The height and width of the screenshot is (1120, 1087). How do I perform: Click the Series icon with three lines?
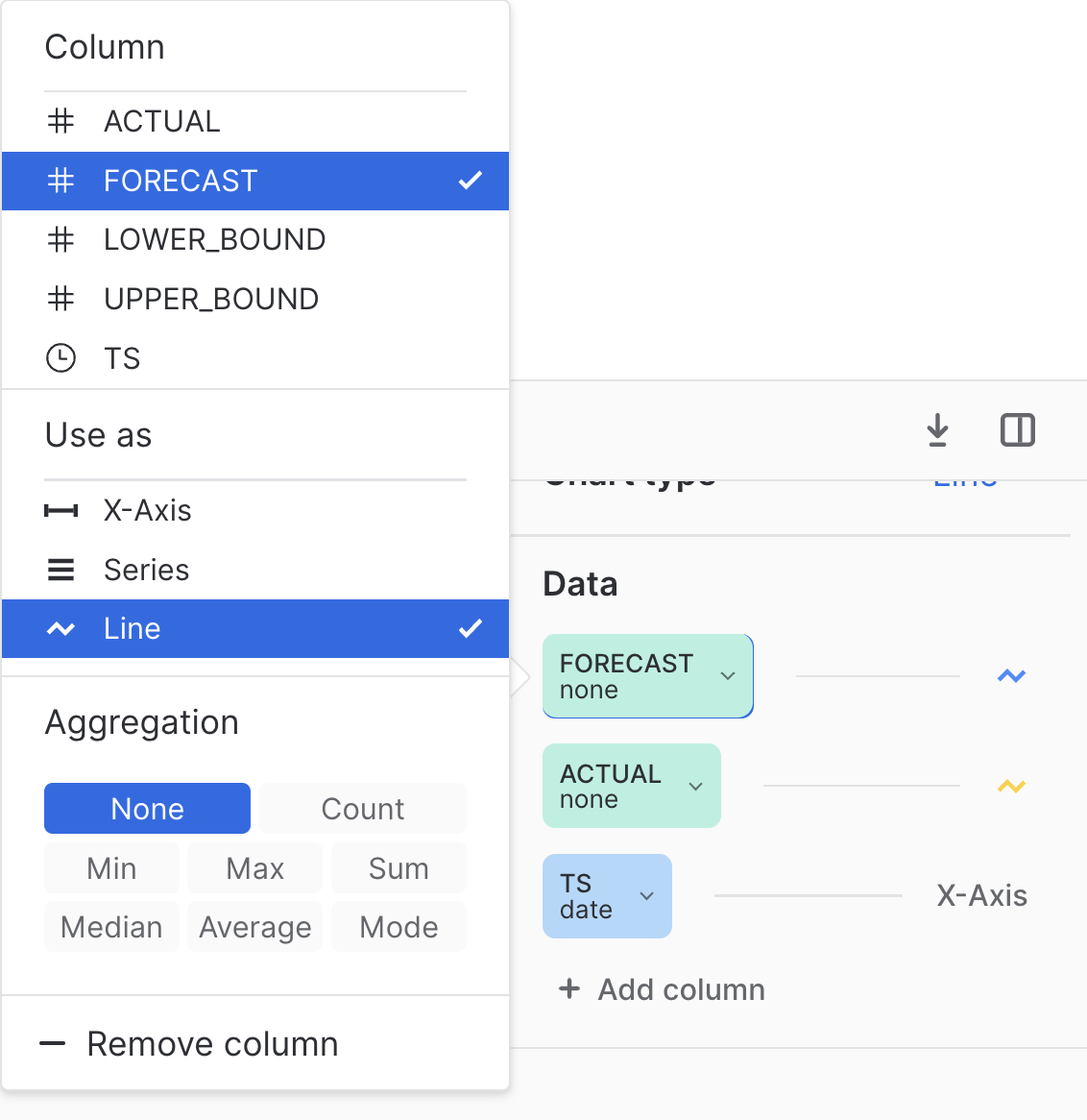61,570
